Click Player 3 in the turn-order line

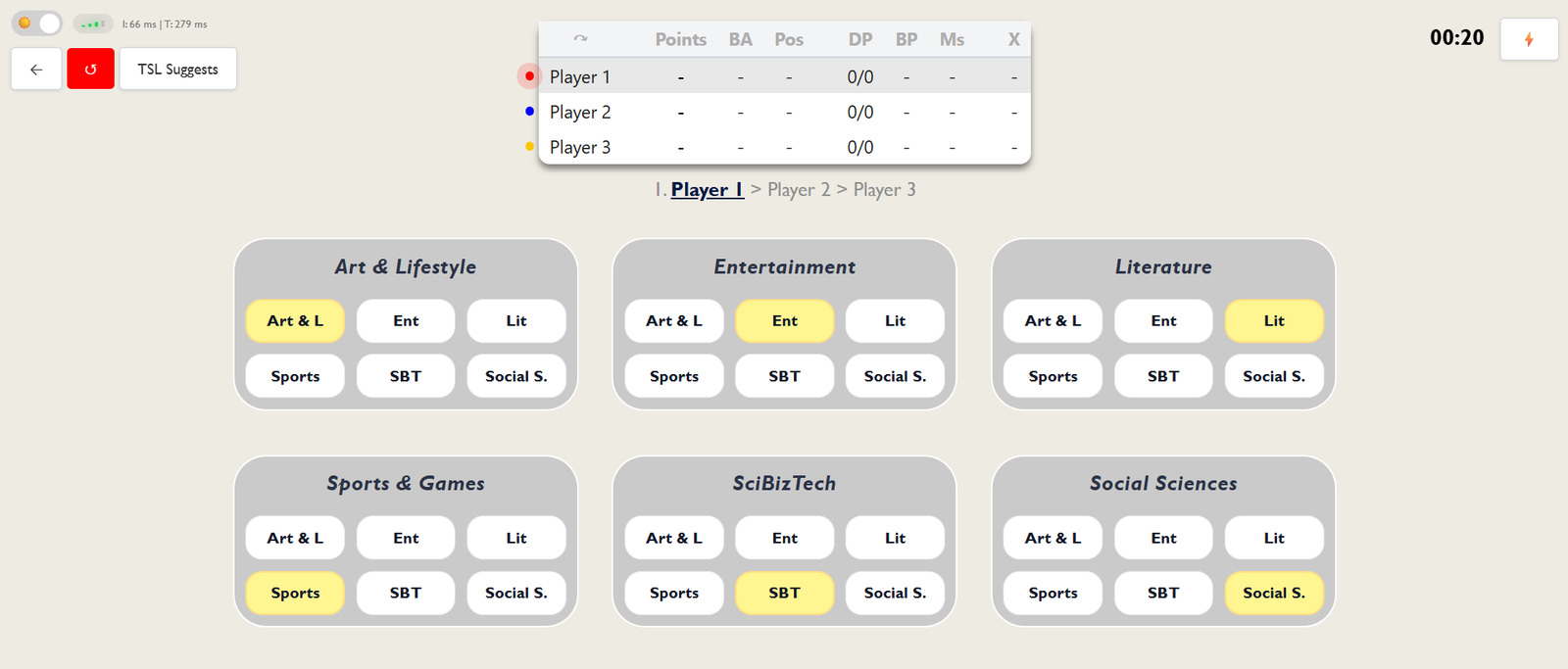(x=885, y=190)
